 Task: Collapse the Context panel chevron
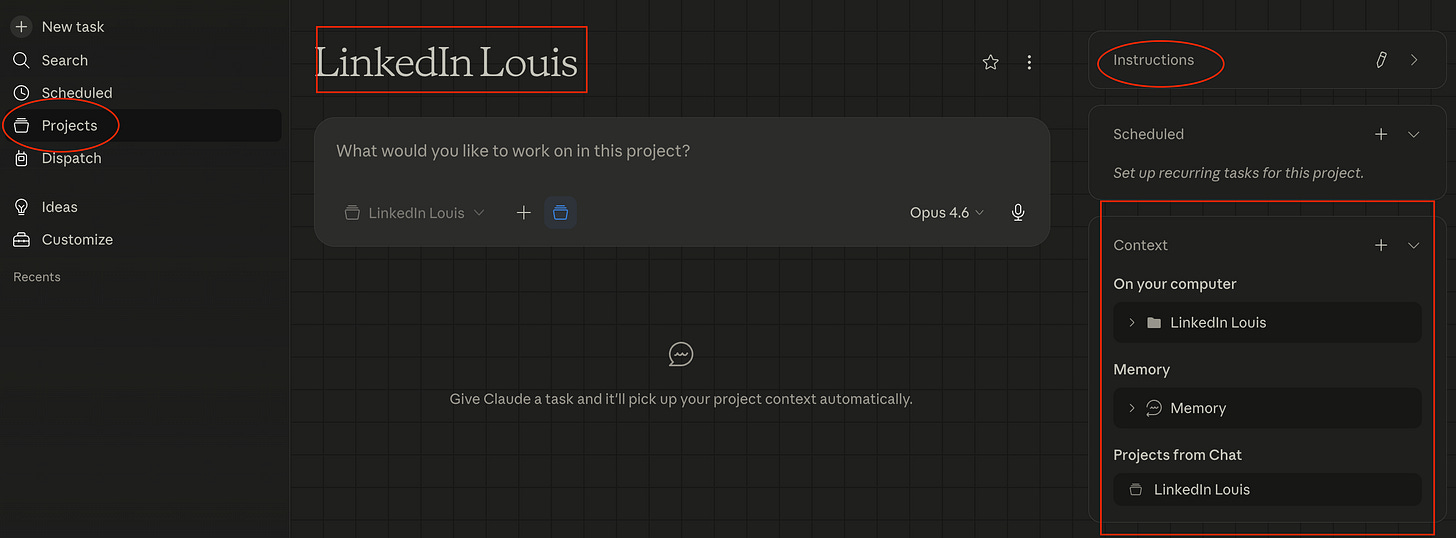(x=1414, y=245)
